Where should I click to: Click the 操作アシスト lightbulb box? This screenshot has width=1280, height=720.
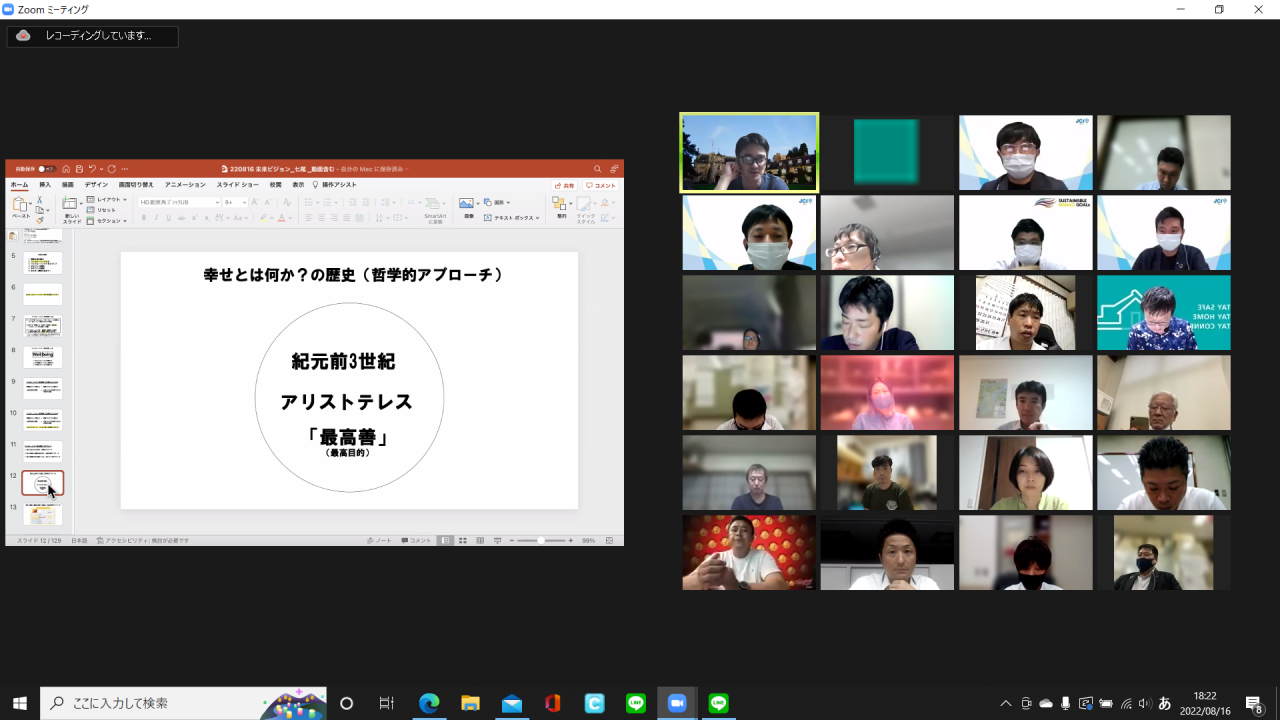[x=335, y=185]
